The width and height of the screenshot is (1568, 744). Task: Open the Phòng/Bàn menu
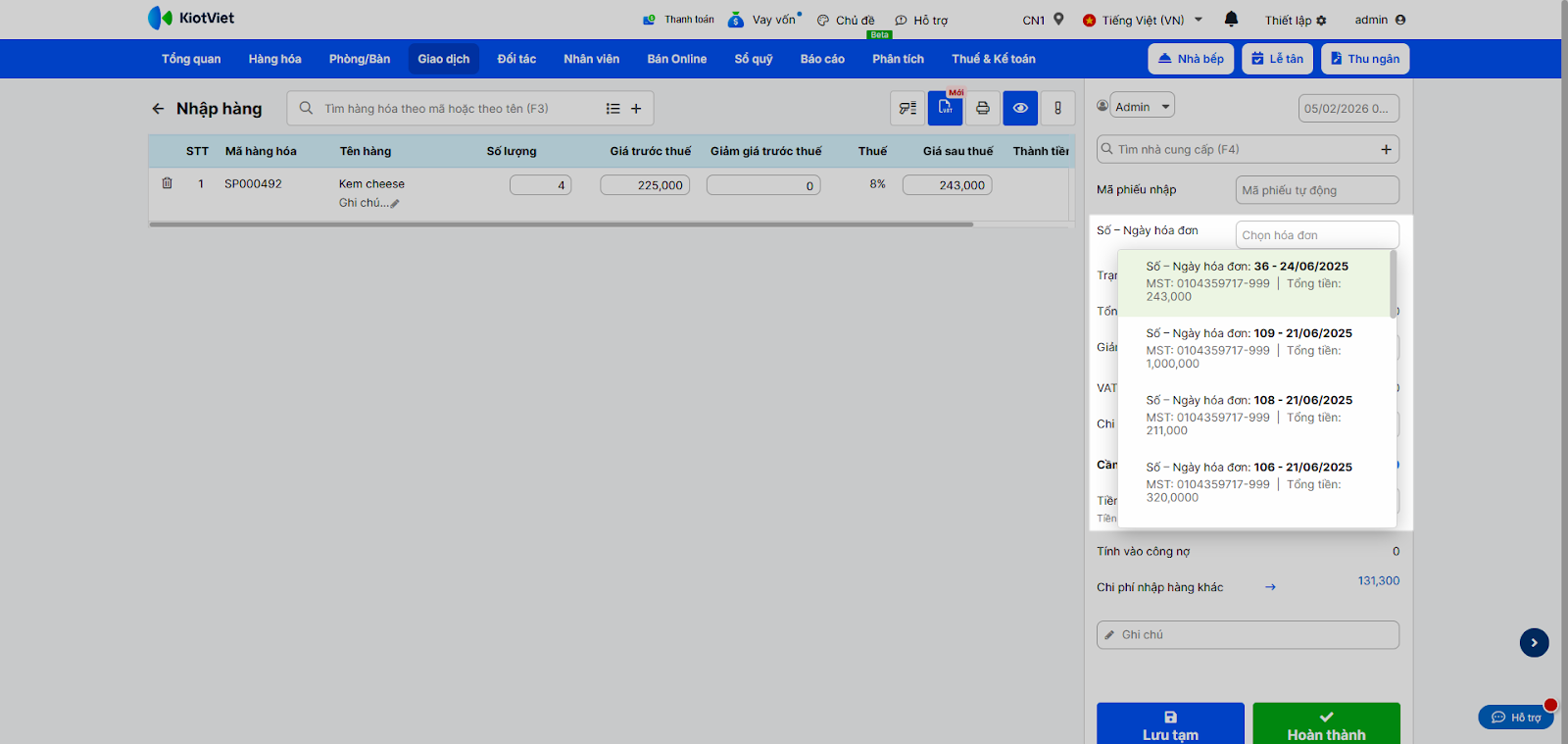[360, 59]
